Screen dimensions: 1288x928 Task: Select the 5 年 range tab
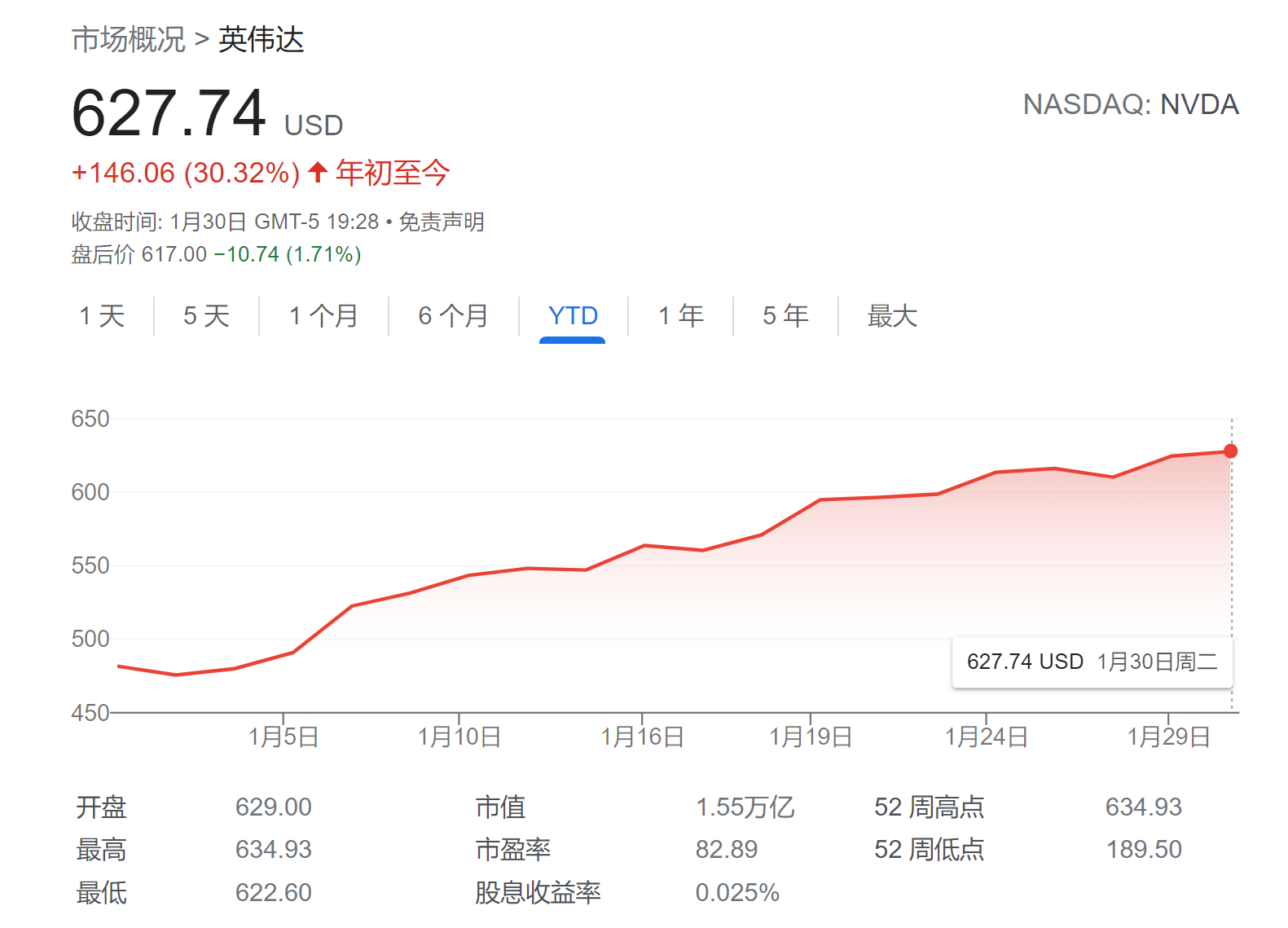(x=785, y=316)
